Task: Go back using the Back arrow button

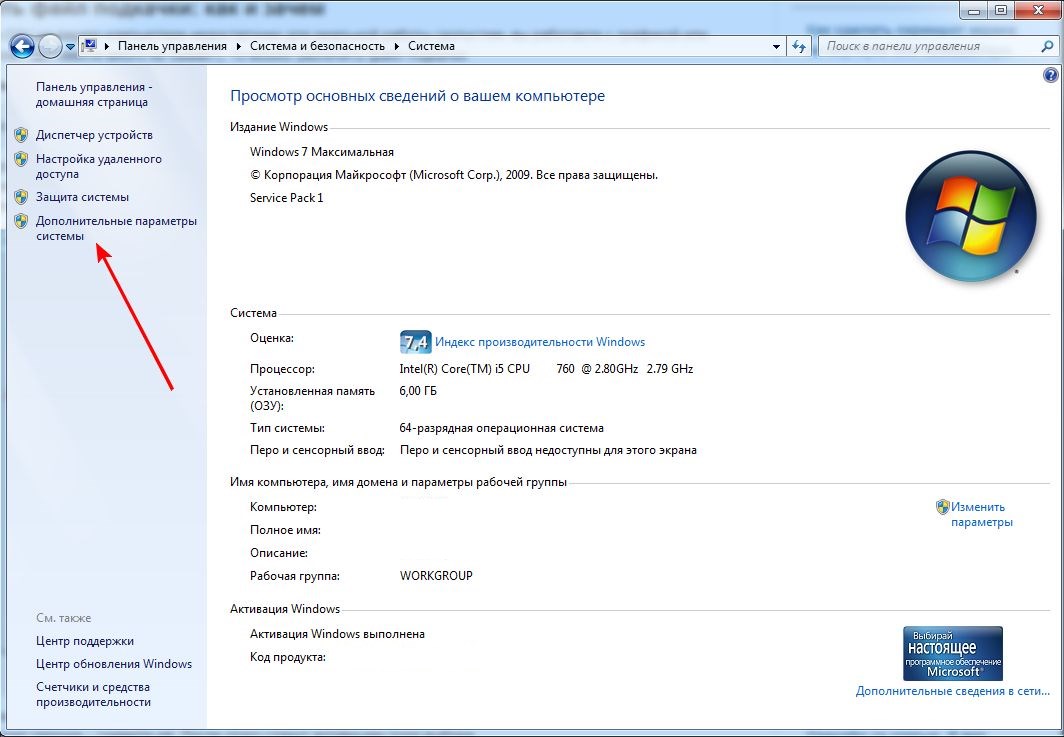Action: tap(22, 46)
